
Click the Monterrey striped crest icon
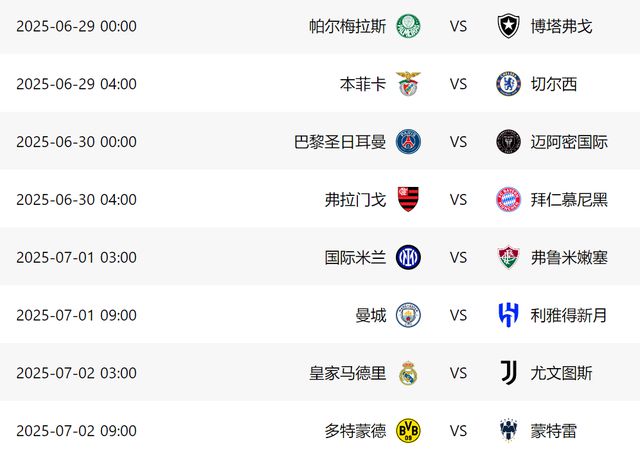pyautogui.click(x=508, y=430)
